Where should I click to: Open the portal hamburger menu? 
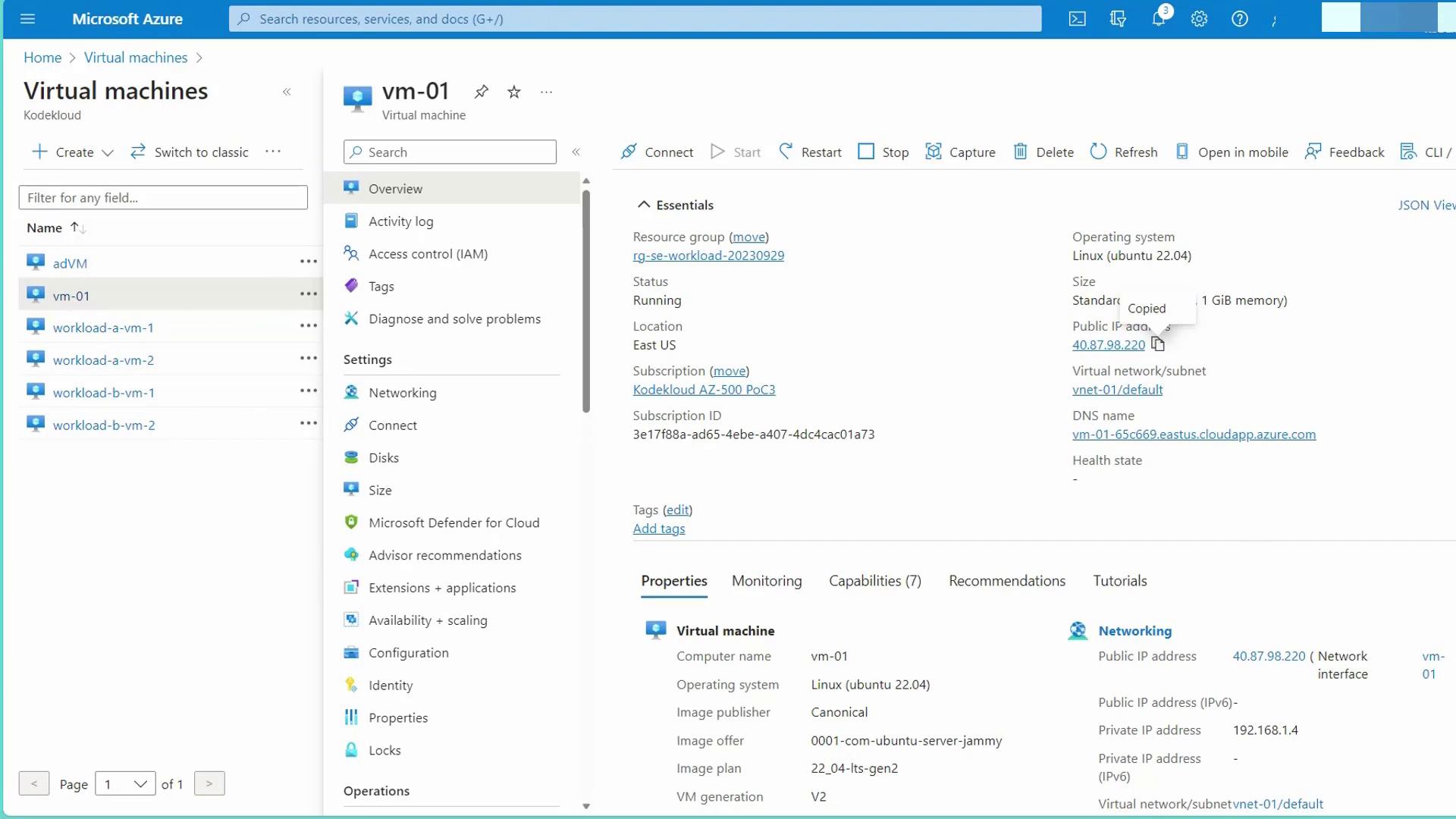tap(28, 19)
